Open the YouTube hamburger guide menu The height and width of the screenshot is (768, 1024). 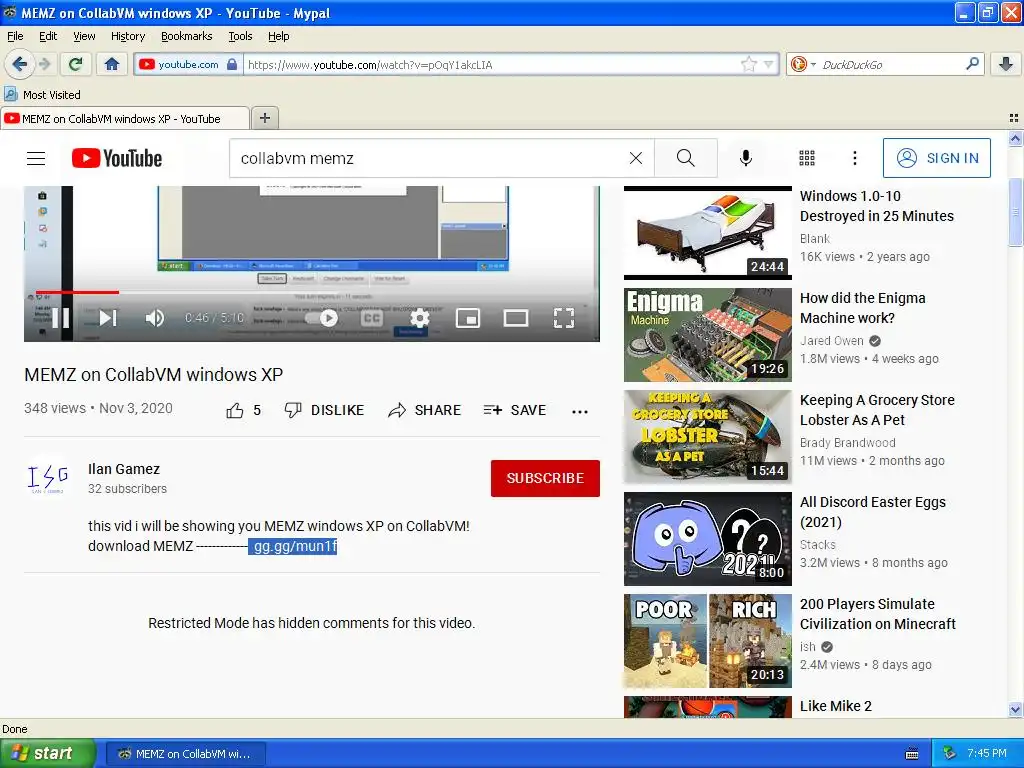click(36, 158)
